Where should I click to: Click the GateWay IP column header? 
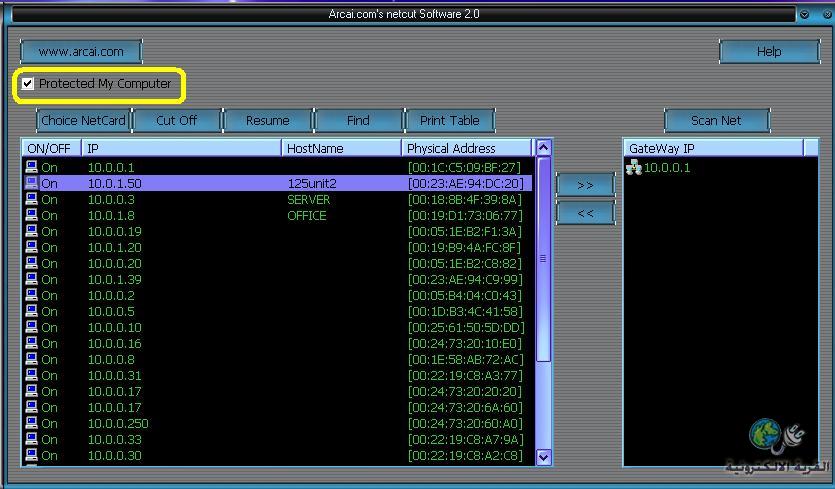[714, 148]
